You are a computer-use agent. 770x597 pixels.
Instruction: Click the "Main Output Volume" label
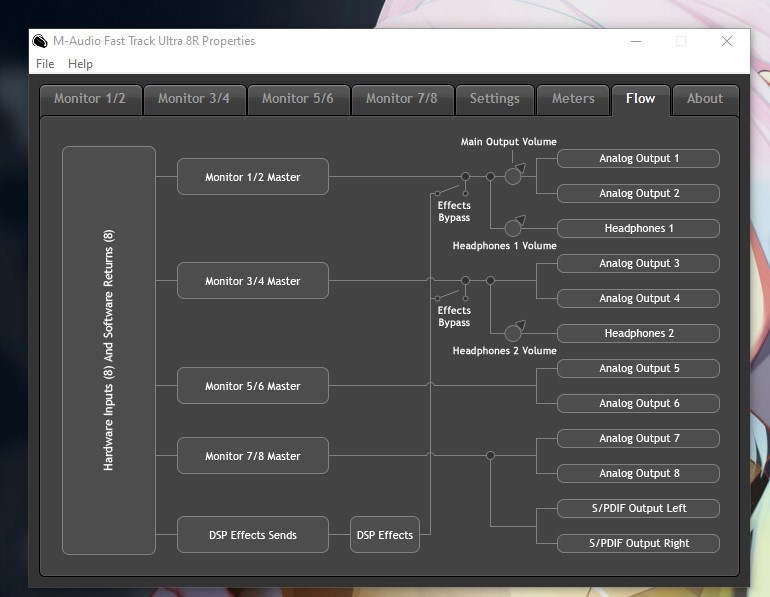coord(509,142)
